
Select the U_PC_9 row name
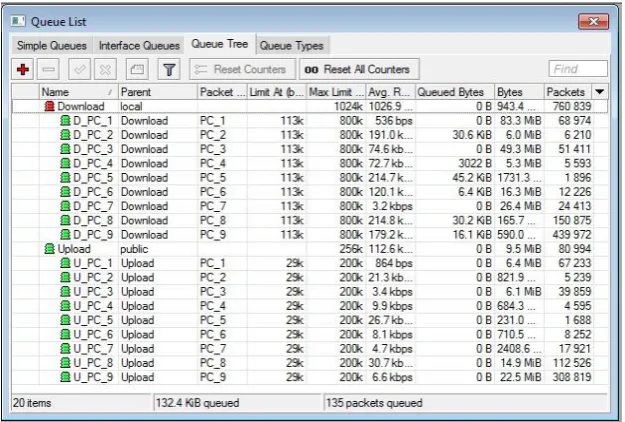point(92,377)
